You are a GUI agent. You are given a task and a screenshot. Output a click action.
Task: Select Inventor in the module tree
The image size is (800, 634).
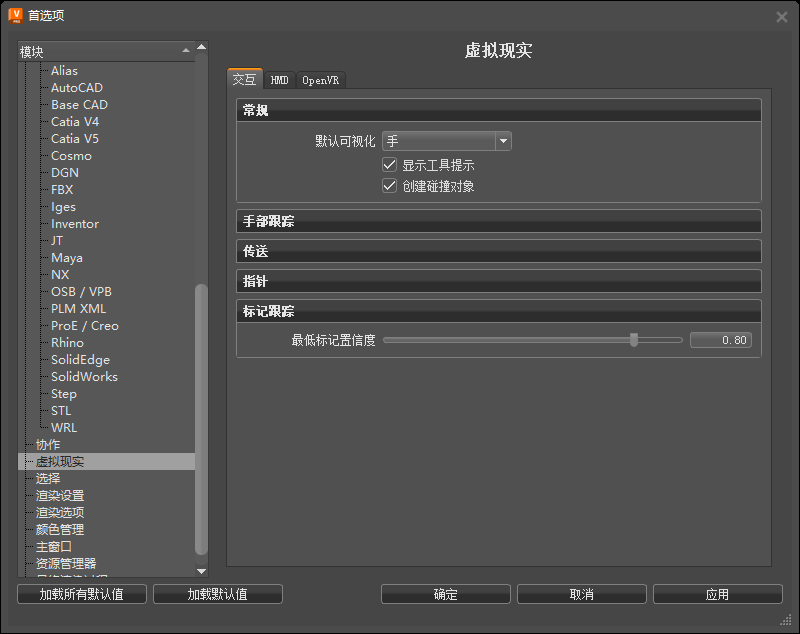75,223
